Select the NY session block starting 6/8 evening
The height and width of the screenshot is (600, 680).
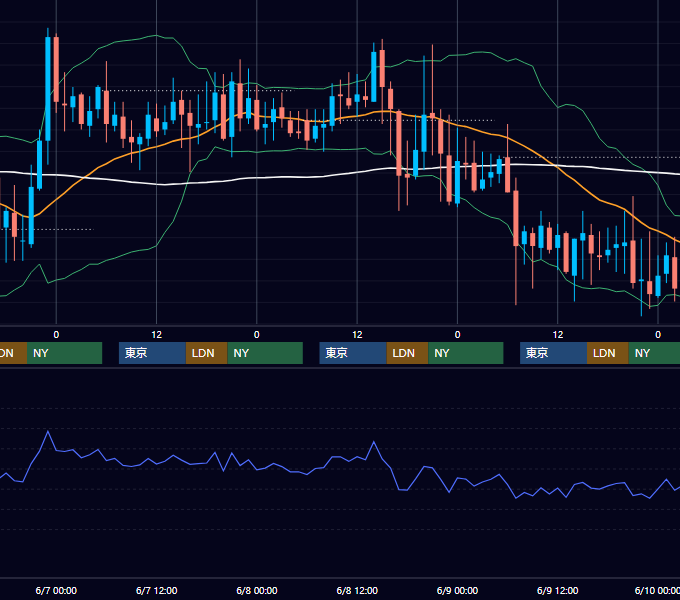[466, 353]
